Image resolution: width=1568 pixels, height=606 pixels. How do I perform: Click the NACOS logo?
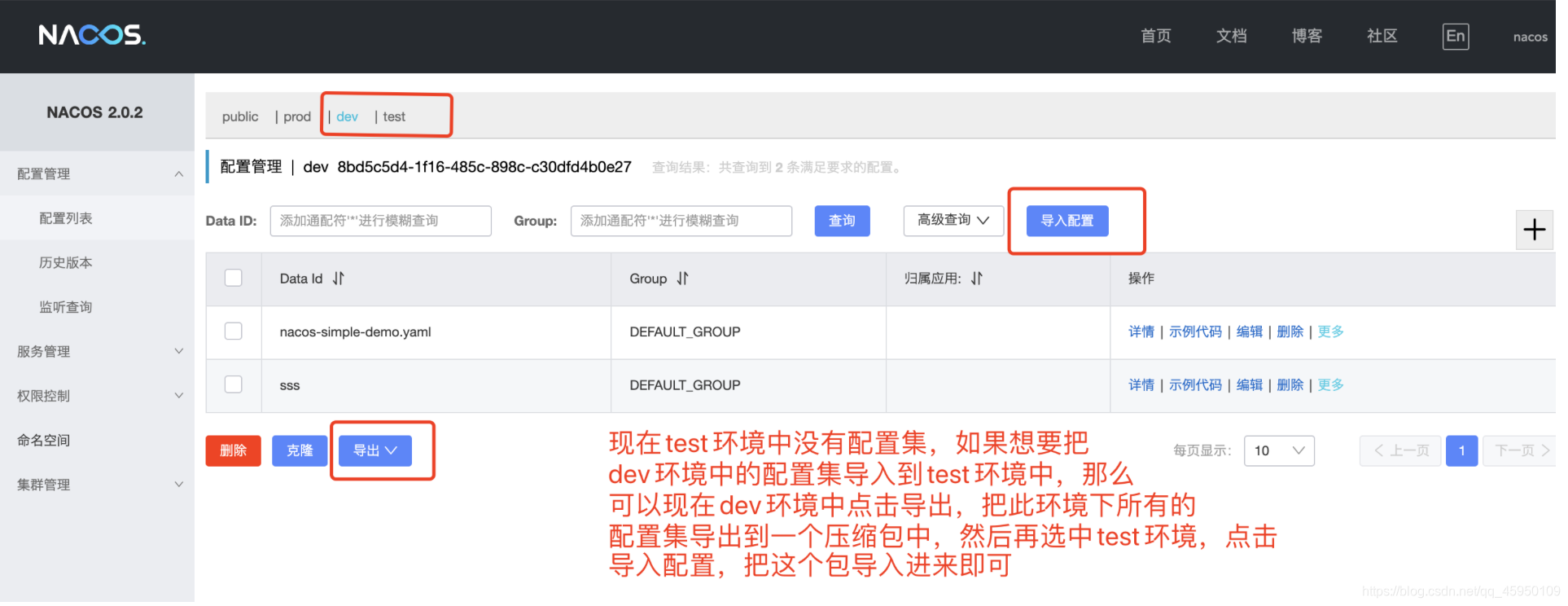coord(92,35)
